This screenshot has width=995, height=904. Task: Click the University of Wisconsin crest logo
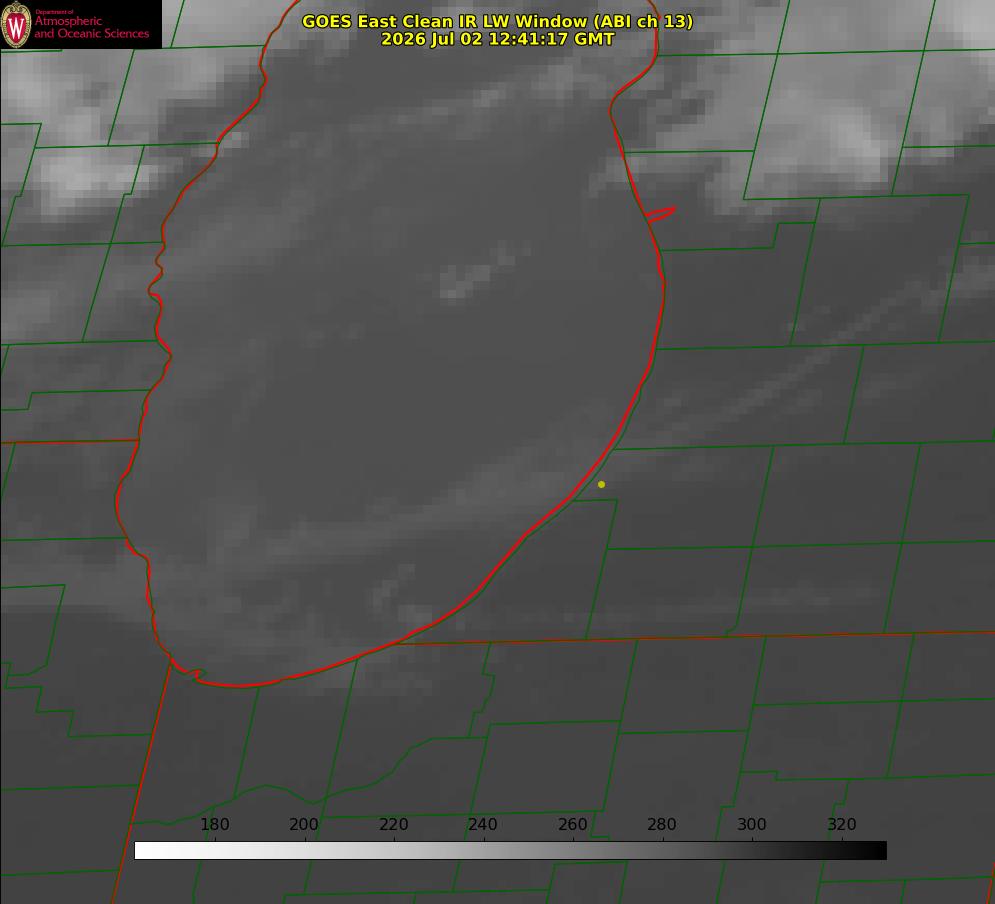tap(16, 24)
